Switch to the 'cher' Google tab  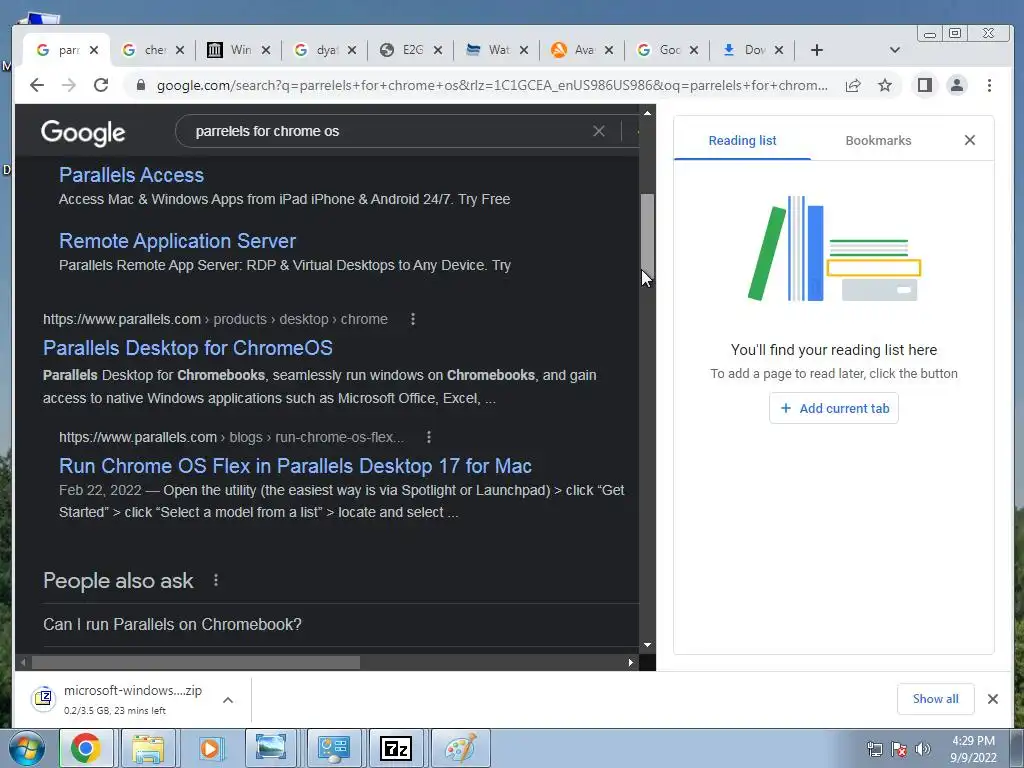tap(152, 50)
